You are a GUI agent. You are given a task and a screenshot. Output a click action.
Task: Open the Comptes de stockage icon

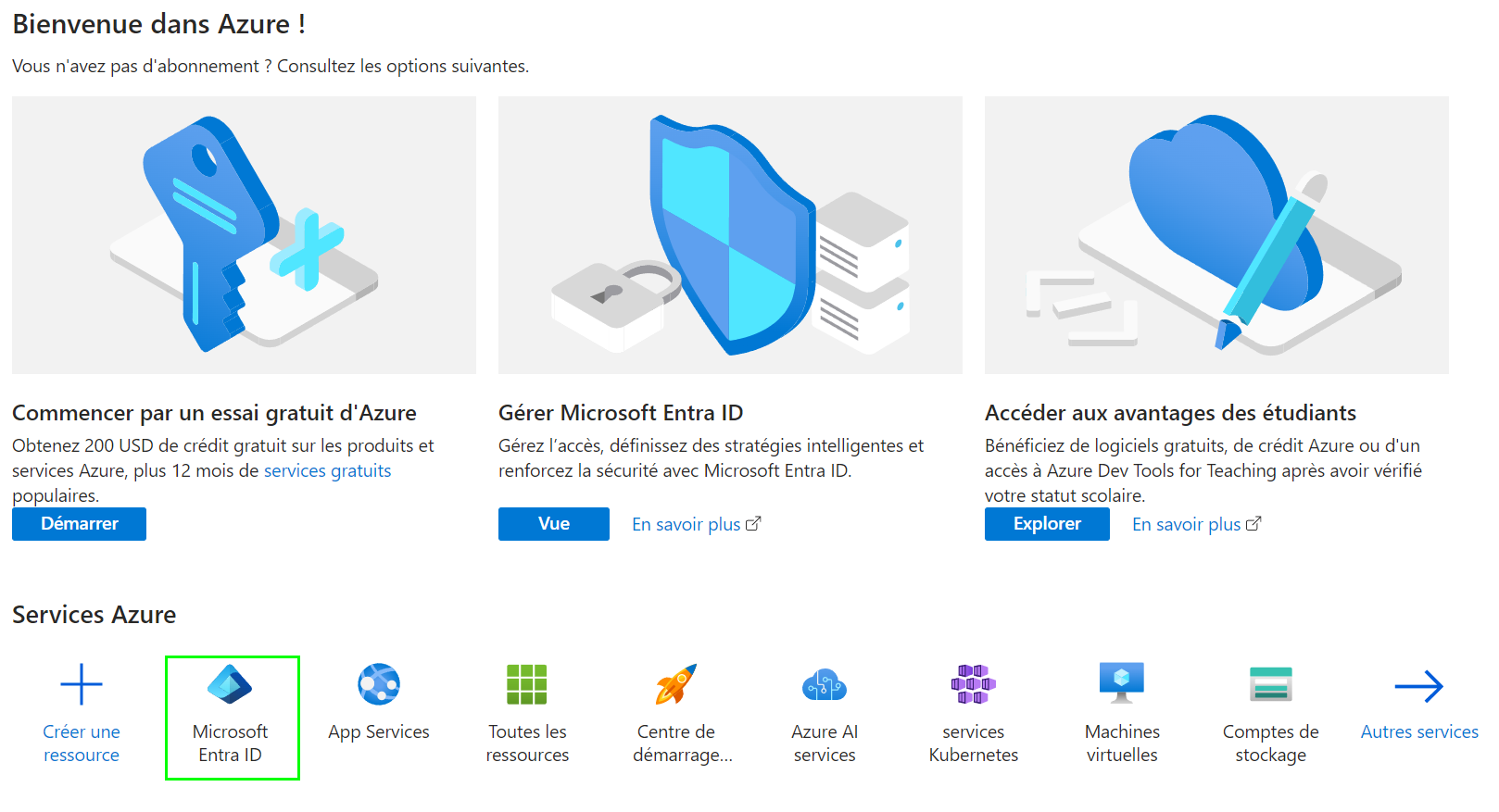click(x=1271, y=685)
